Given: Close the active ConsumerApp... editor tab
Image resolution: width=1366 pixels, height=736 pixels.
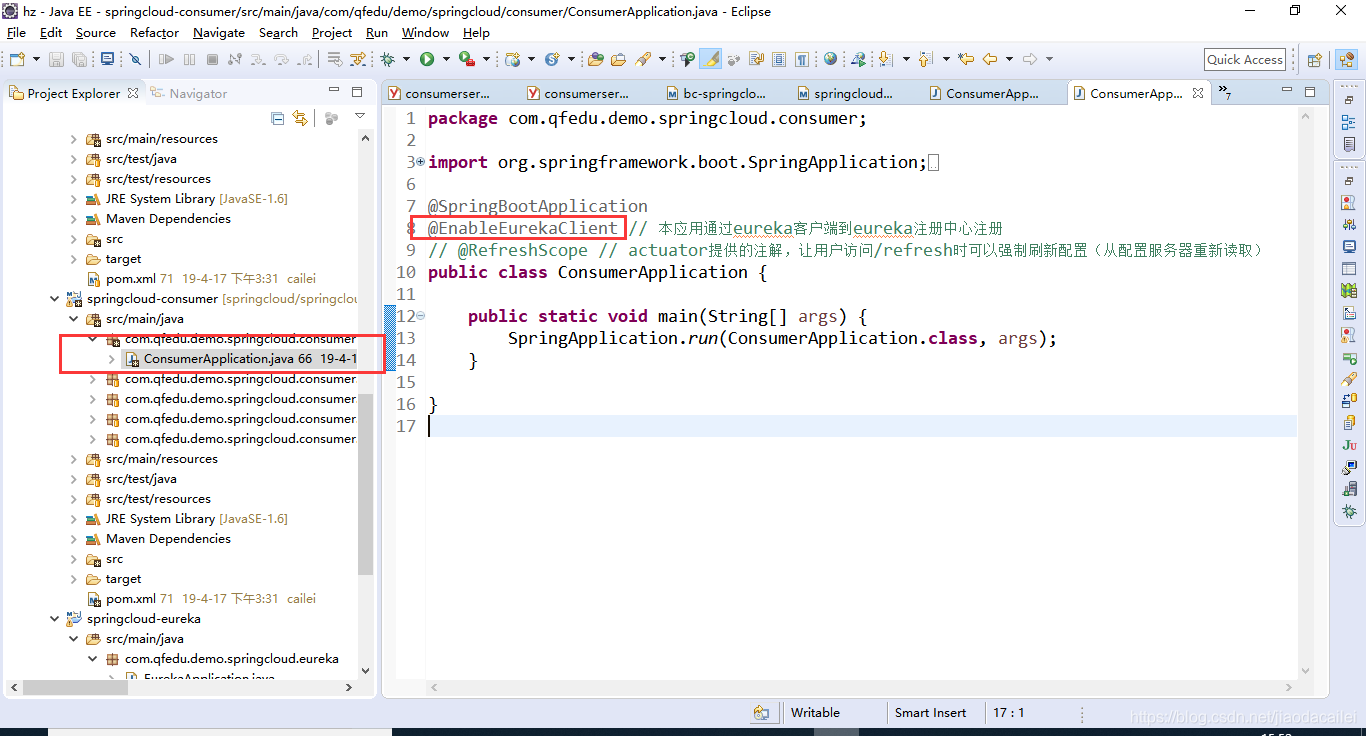Looking at the screenshot, I should point(1196,93).
